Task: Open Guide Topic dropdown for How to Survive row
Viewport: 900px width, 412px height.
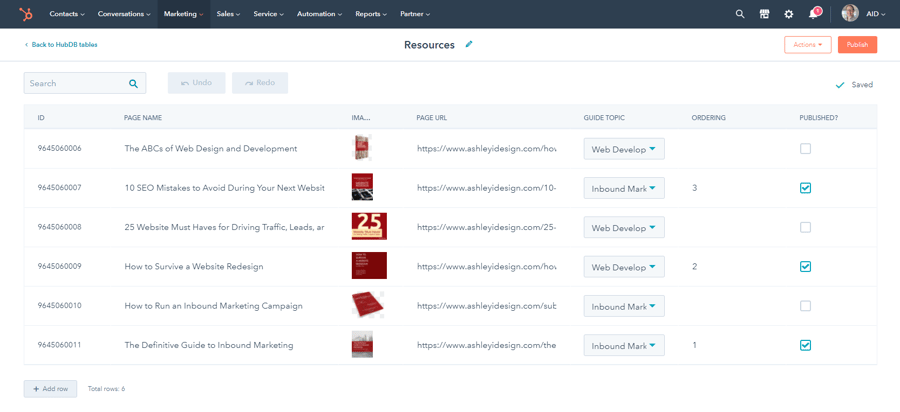Action: coord(624,266)
